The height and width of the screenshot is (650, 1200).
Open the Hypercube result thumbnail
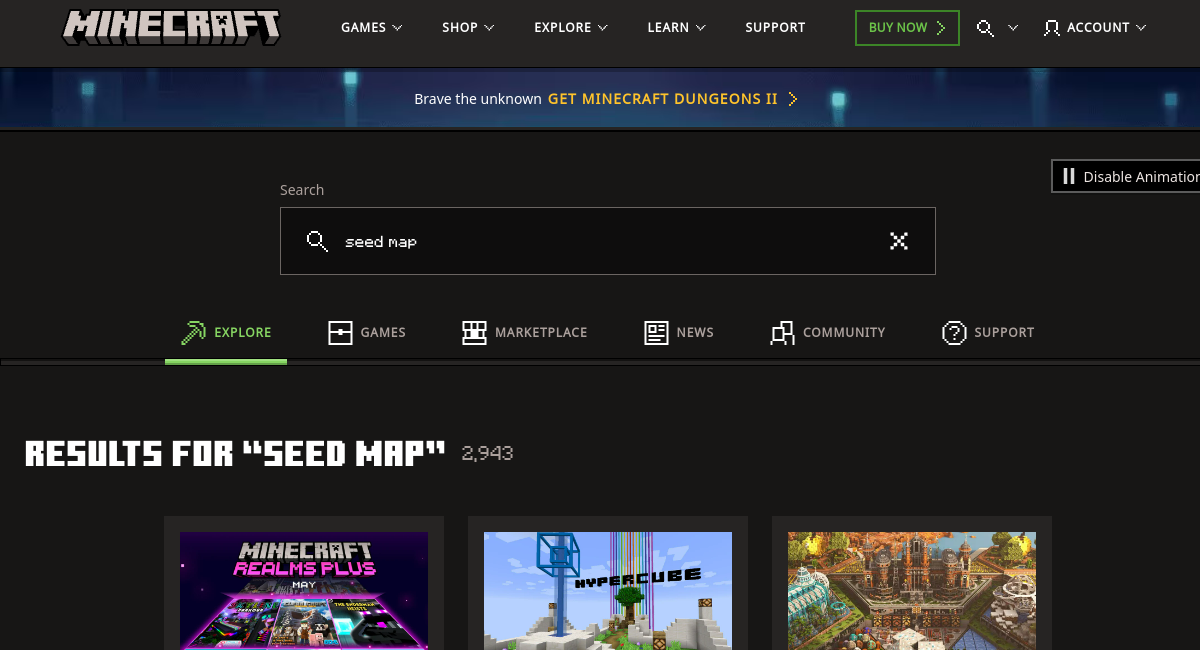pos(608,591)
